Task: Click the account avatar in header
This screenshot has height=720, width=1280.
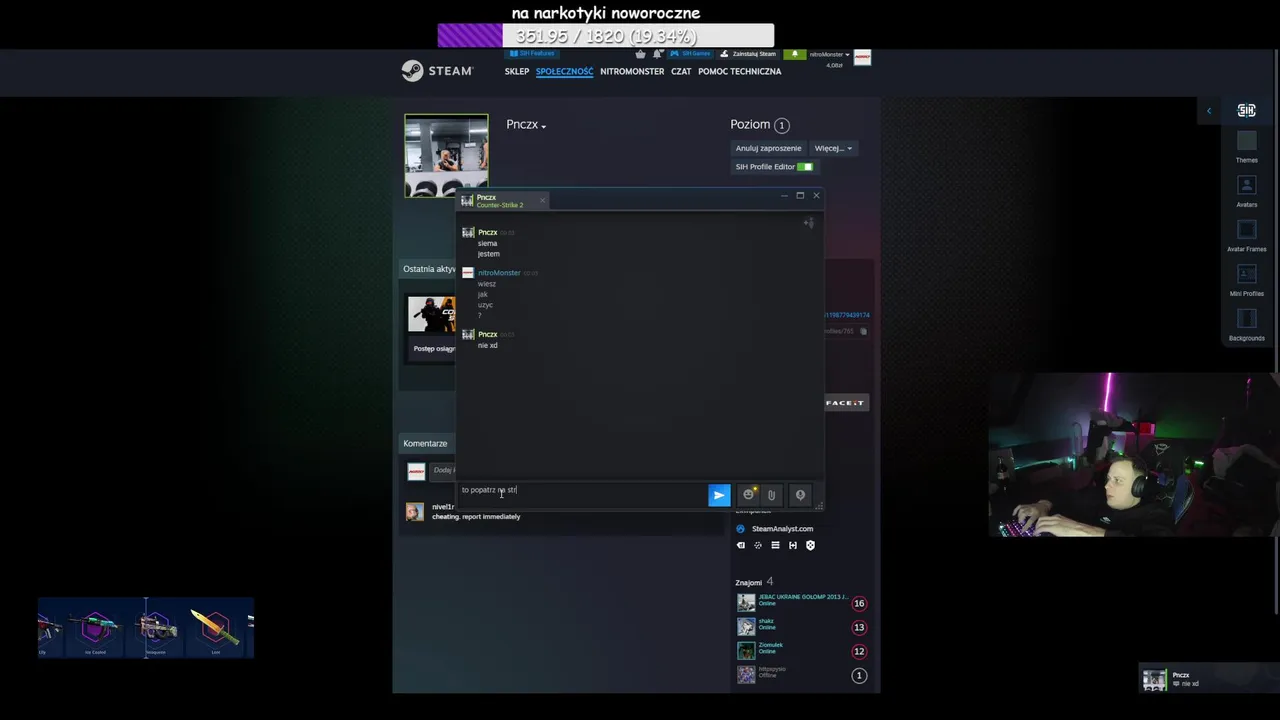Action: click(x=862, y=57)
